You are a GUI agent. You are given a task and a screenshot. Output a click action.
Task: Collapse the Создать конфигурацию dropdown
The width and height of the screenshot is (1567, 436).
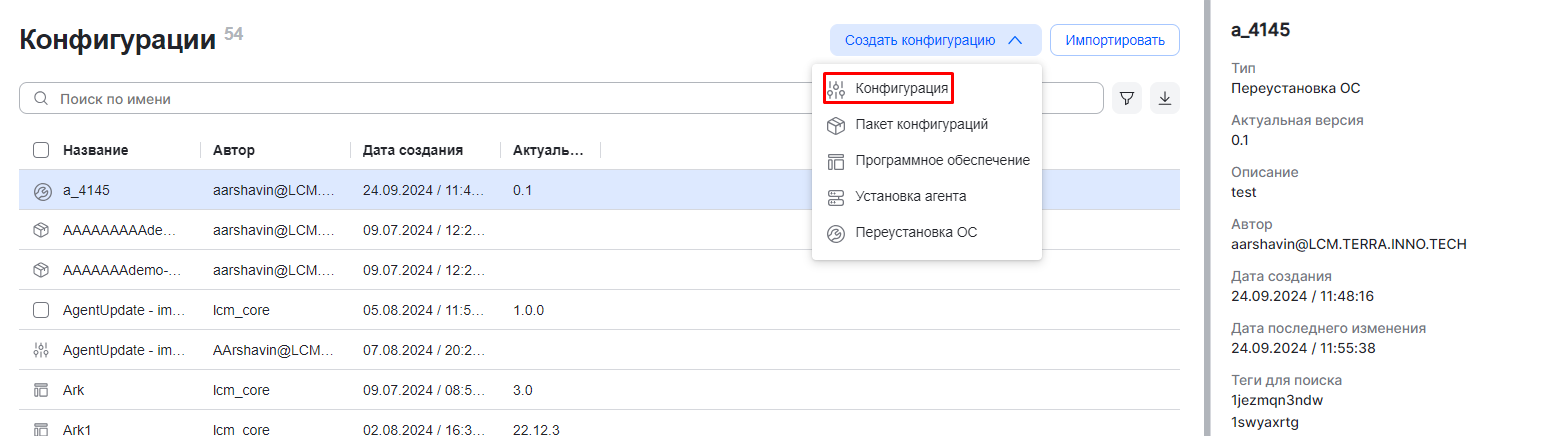point(934,40)
